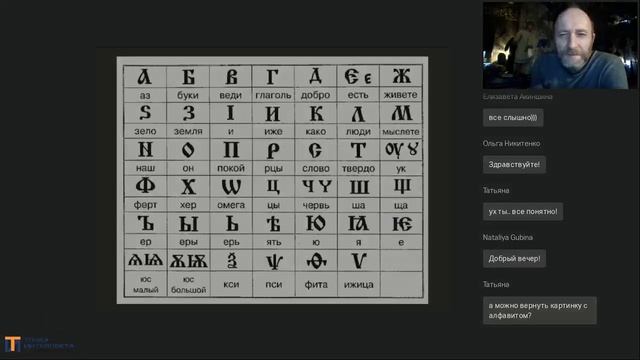Click the letter label 'ферт'
The image size is (640, 360).
pos(145,205)
